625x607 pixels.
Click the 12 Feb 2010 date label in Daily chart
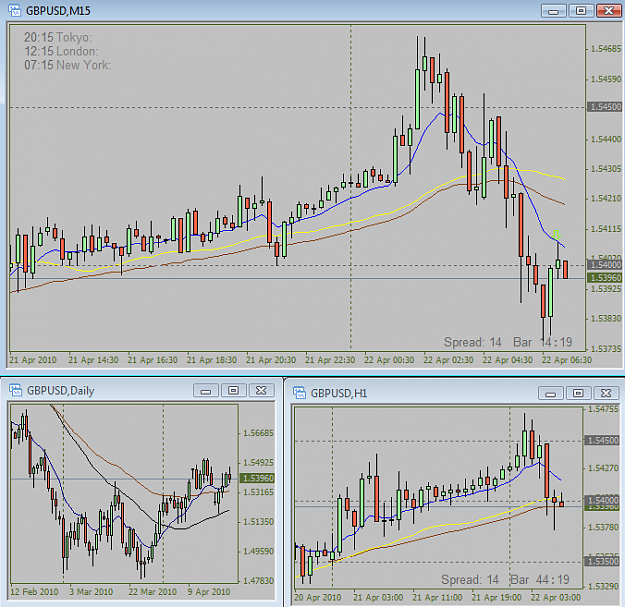pyautogui.click(x=34, y=592)
